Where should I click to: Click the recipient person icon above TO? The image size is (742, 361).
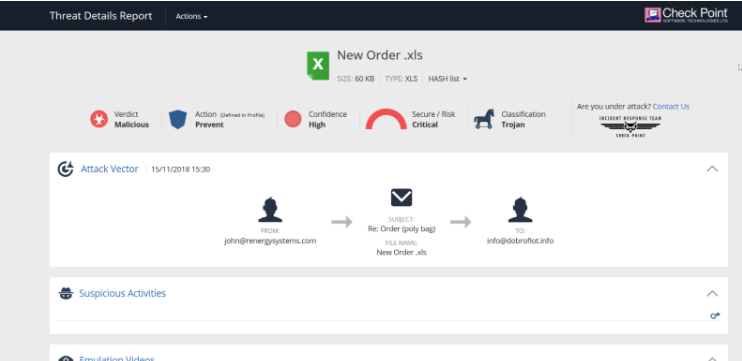click(x=520, y=210)
